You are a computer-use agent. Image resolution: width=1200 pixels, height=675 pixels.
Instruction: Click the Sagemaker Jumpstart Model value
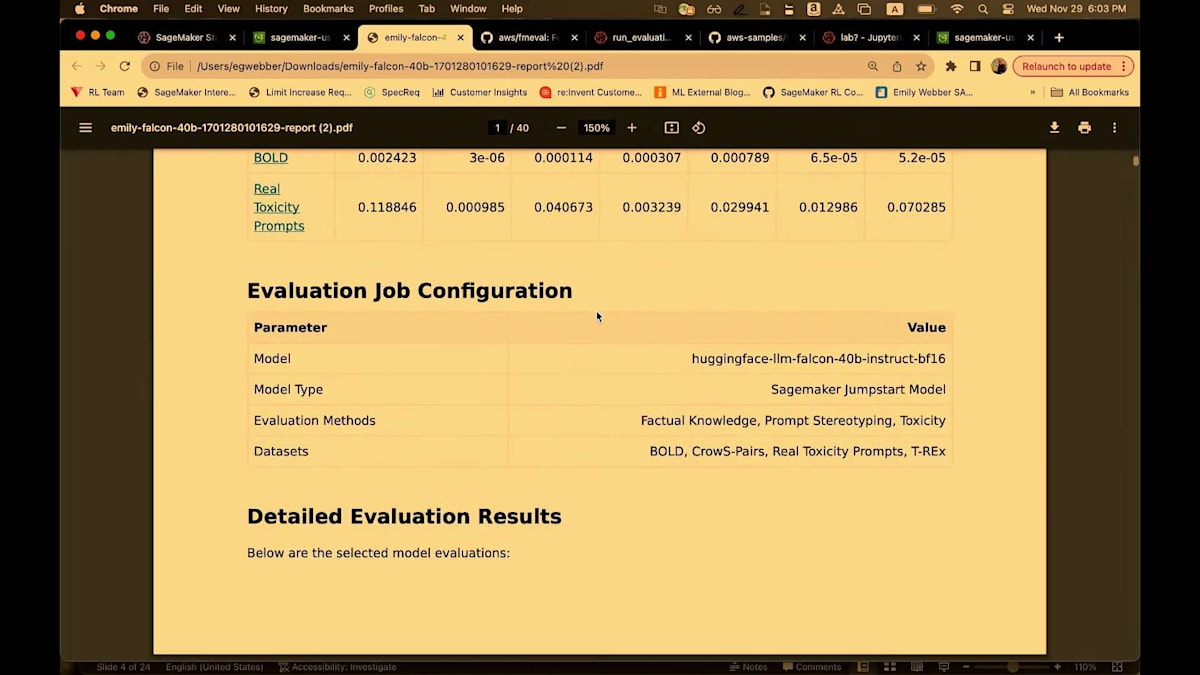click(x=858, y=389)
